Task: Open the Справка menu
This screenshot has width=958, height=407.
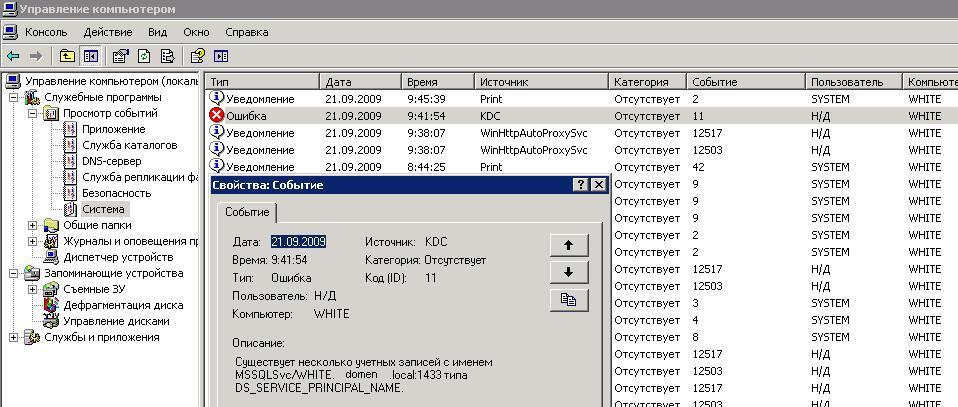Action: (247, 32)
